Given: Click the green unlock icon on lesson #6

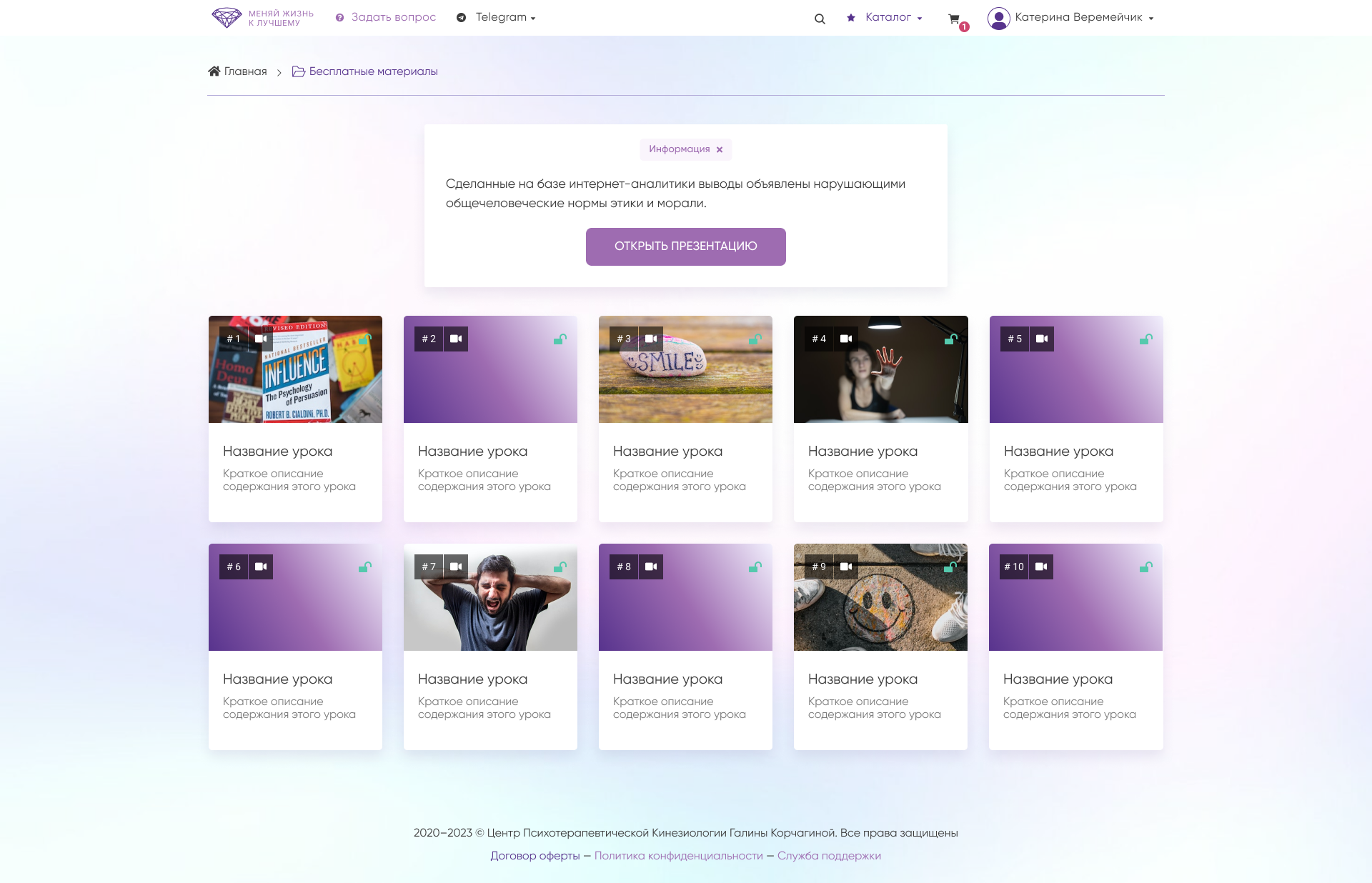Looking at the screenshot, I should coord(365,567).
